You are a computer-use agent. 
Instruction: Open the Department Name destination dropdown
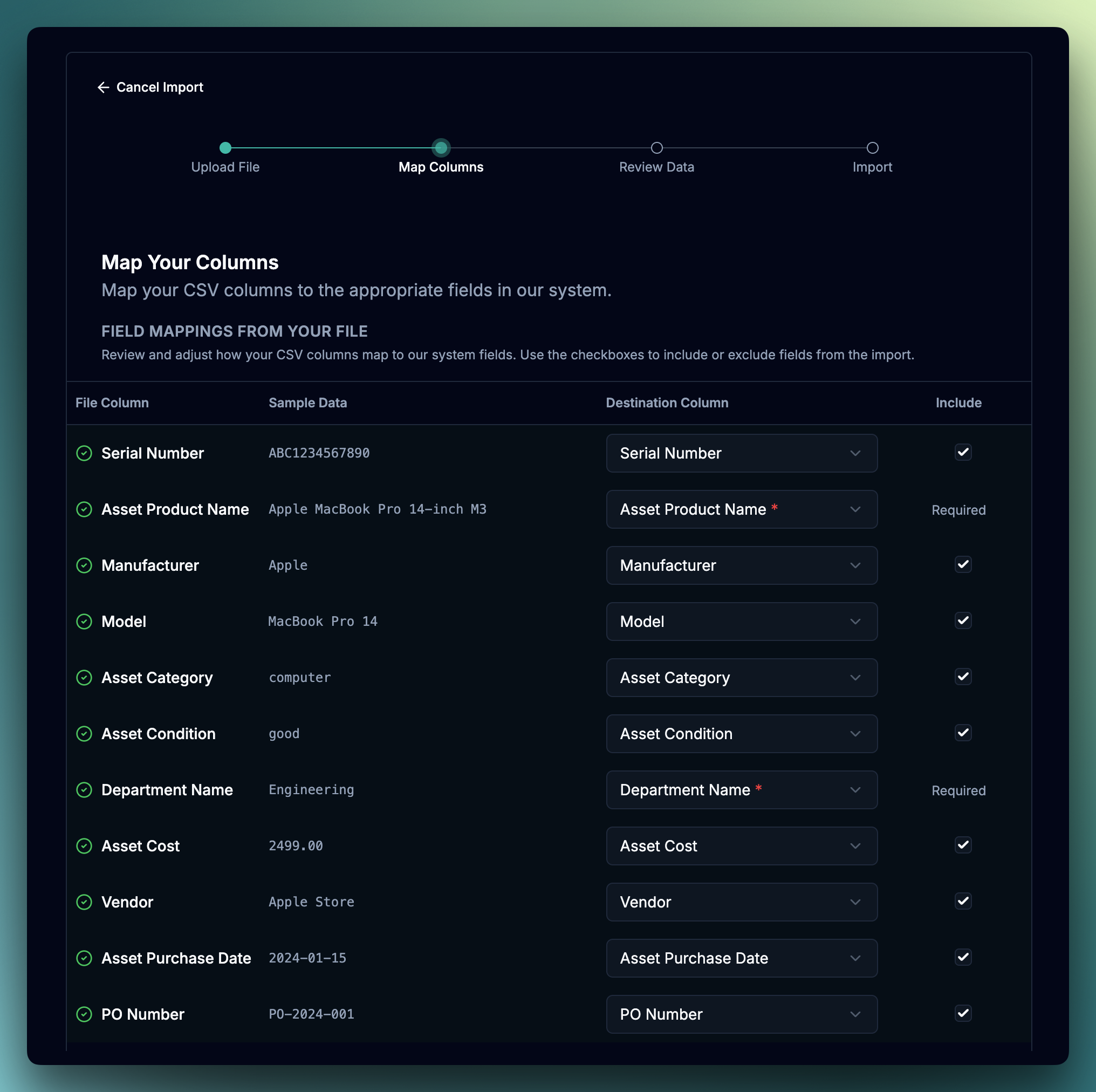pyautogui.click(x=742, y=789)
